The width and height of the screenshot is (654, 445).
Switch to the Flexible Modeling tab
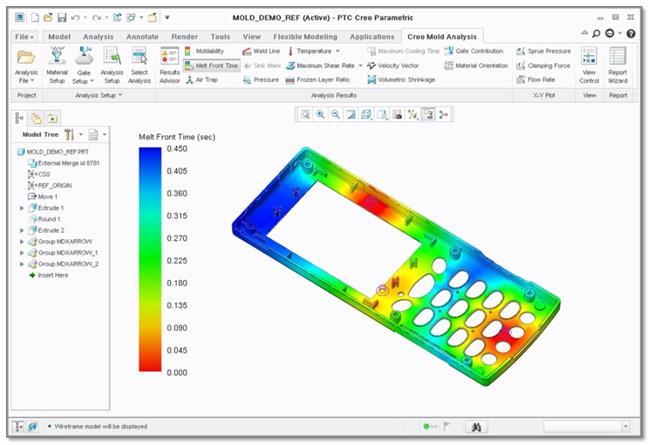305,37
